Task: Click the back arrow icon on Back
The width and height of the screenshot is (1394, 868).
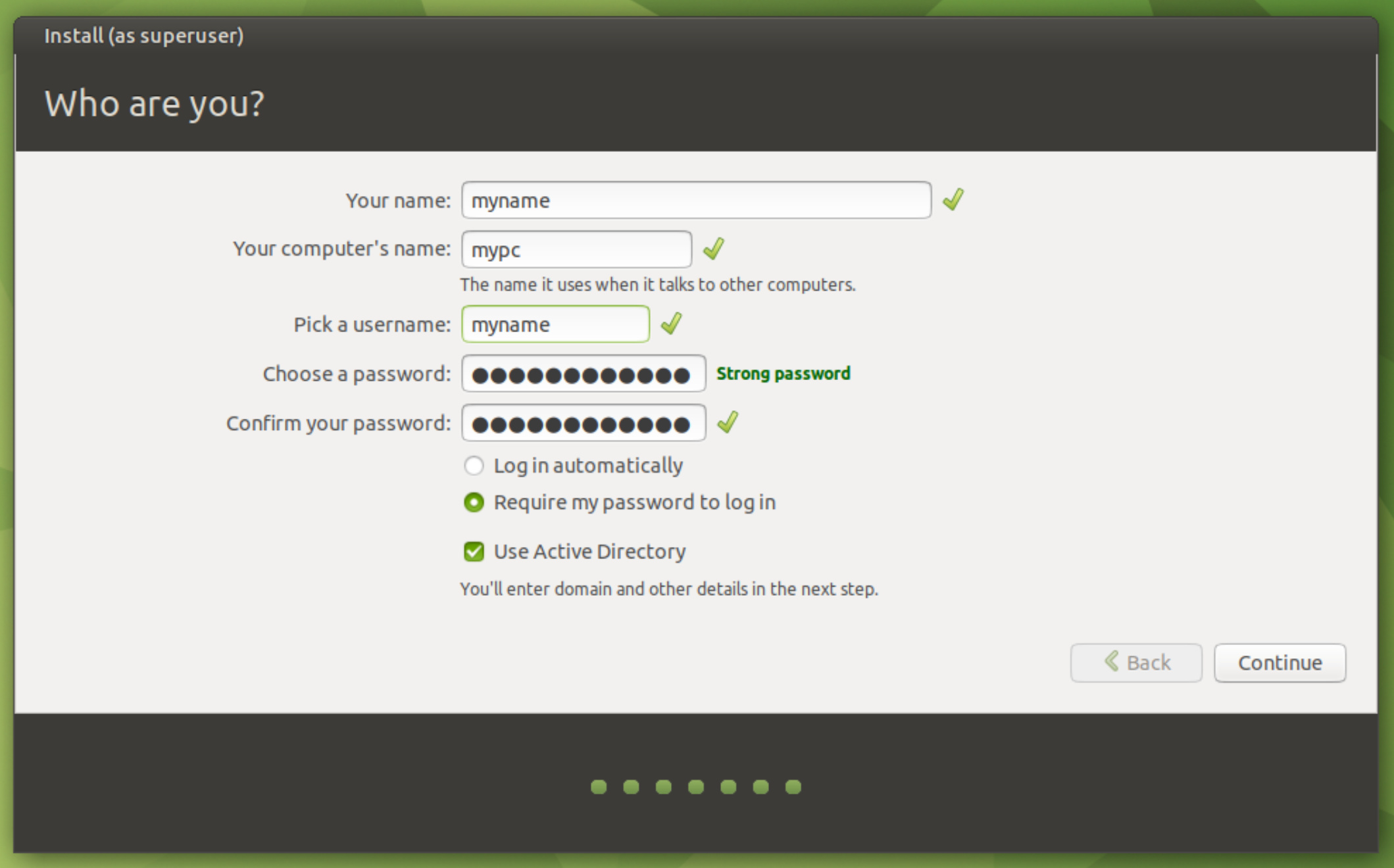Action: (1112, 662)
